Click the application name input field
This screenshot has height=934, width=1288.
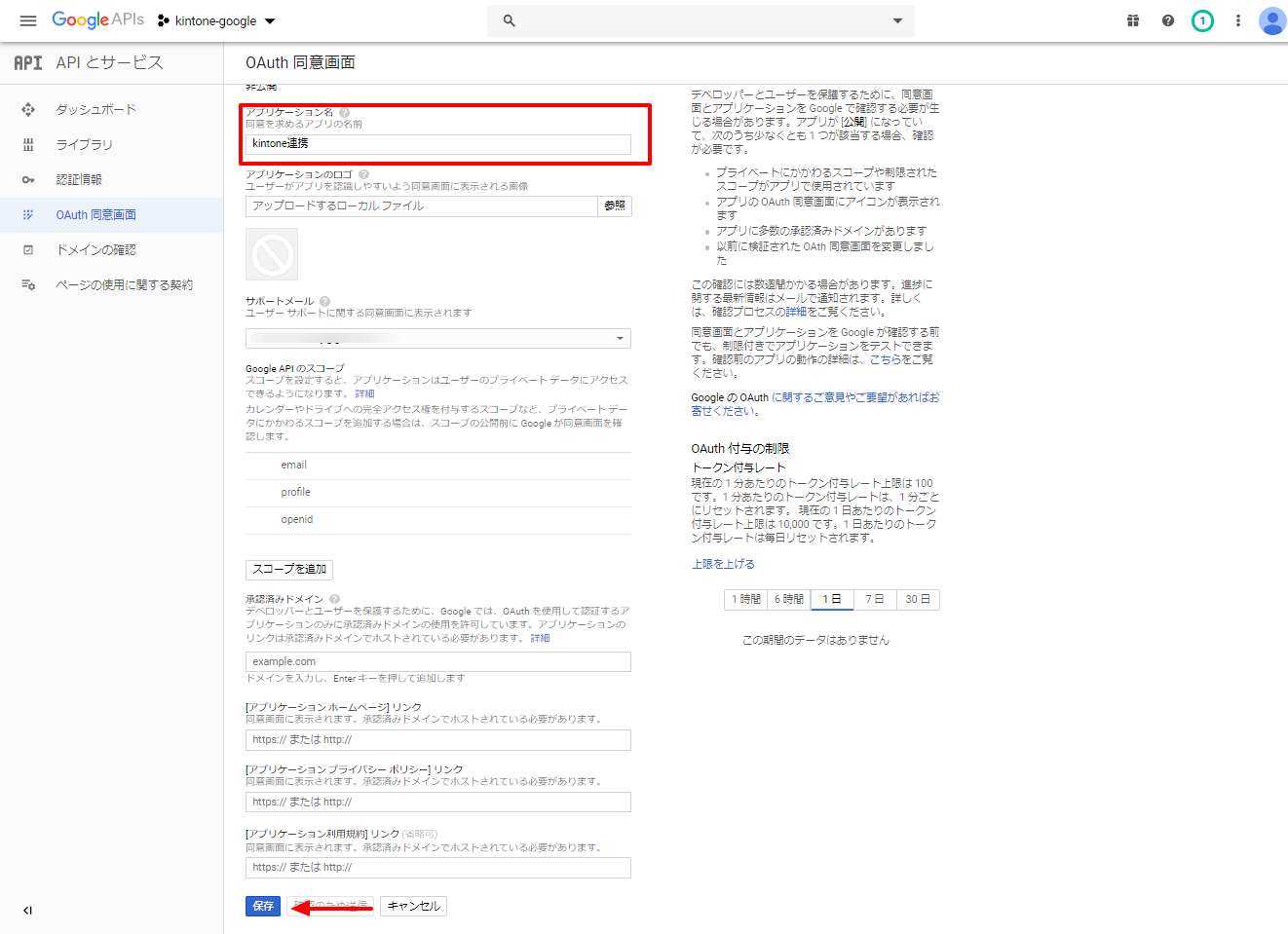(438, 143)
